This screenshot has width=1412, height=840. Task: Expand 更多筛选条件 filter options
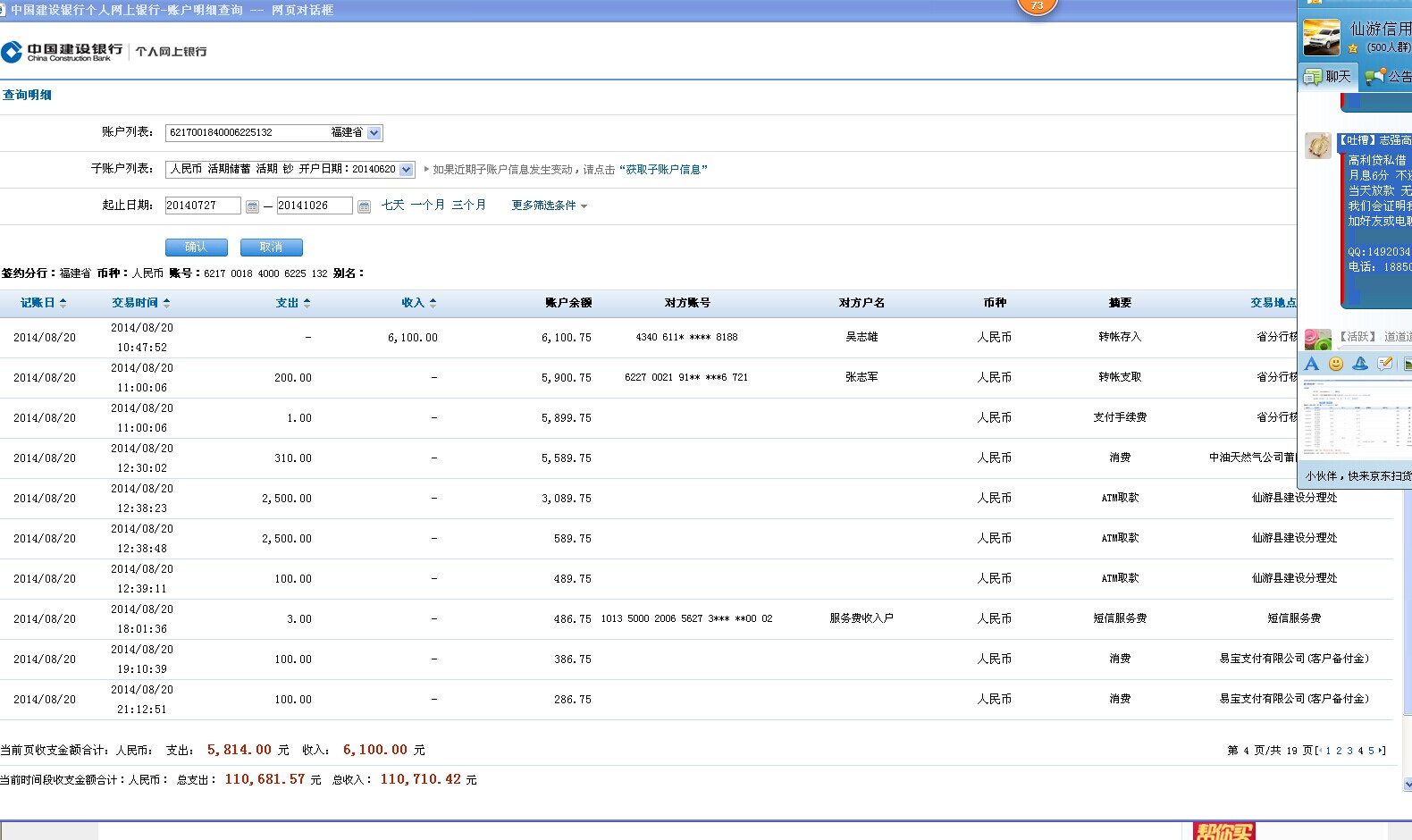(x=549, y=206)
